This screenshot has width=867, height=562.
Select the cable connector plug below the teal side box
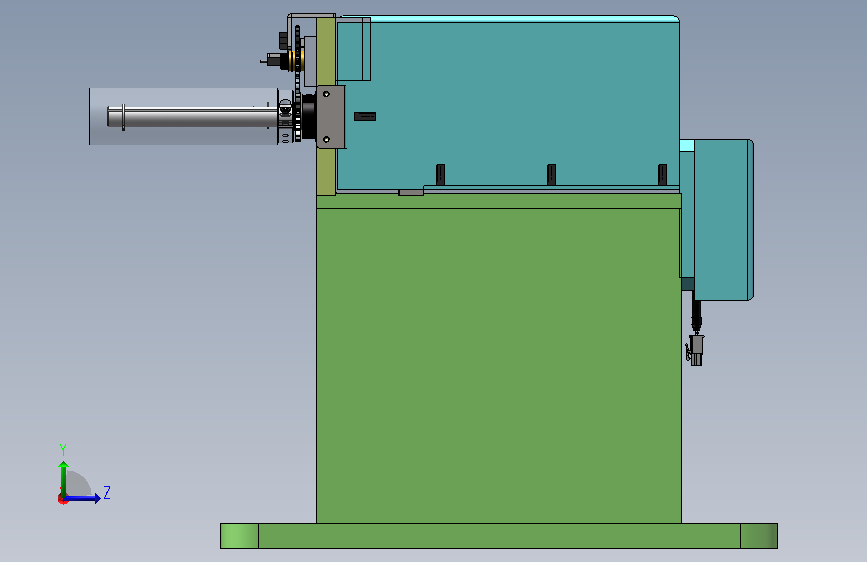pyautogui.click(x=695, y=350)
